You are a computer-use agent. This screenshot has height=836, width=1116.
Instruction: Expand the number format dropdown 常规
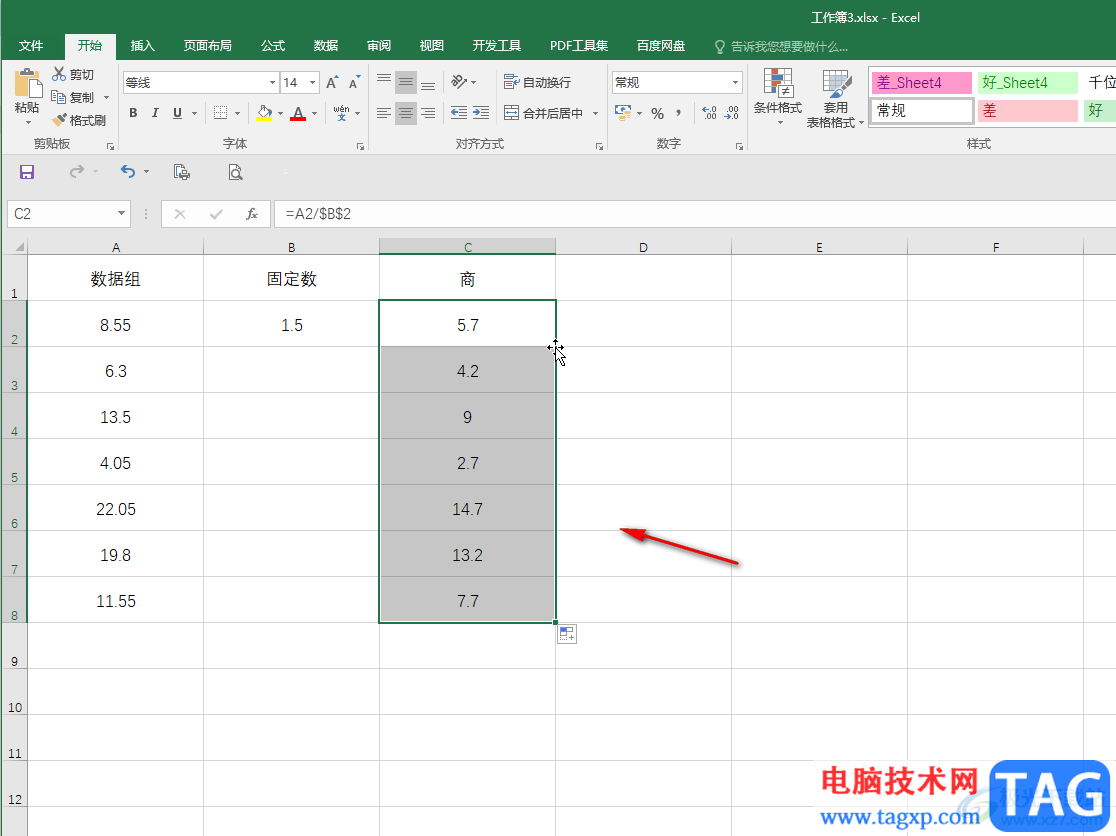(735, 83)
